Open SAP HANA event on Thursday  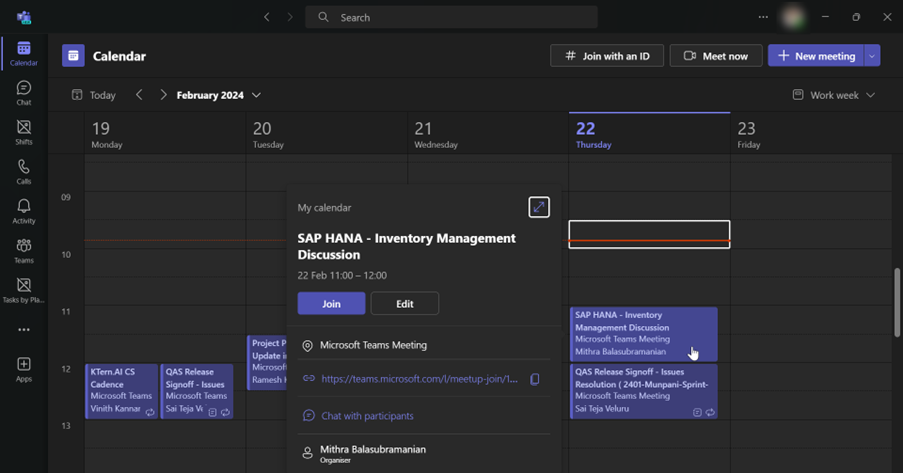pos(644,334)
